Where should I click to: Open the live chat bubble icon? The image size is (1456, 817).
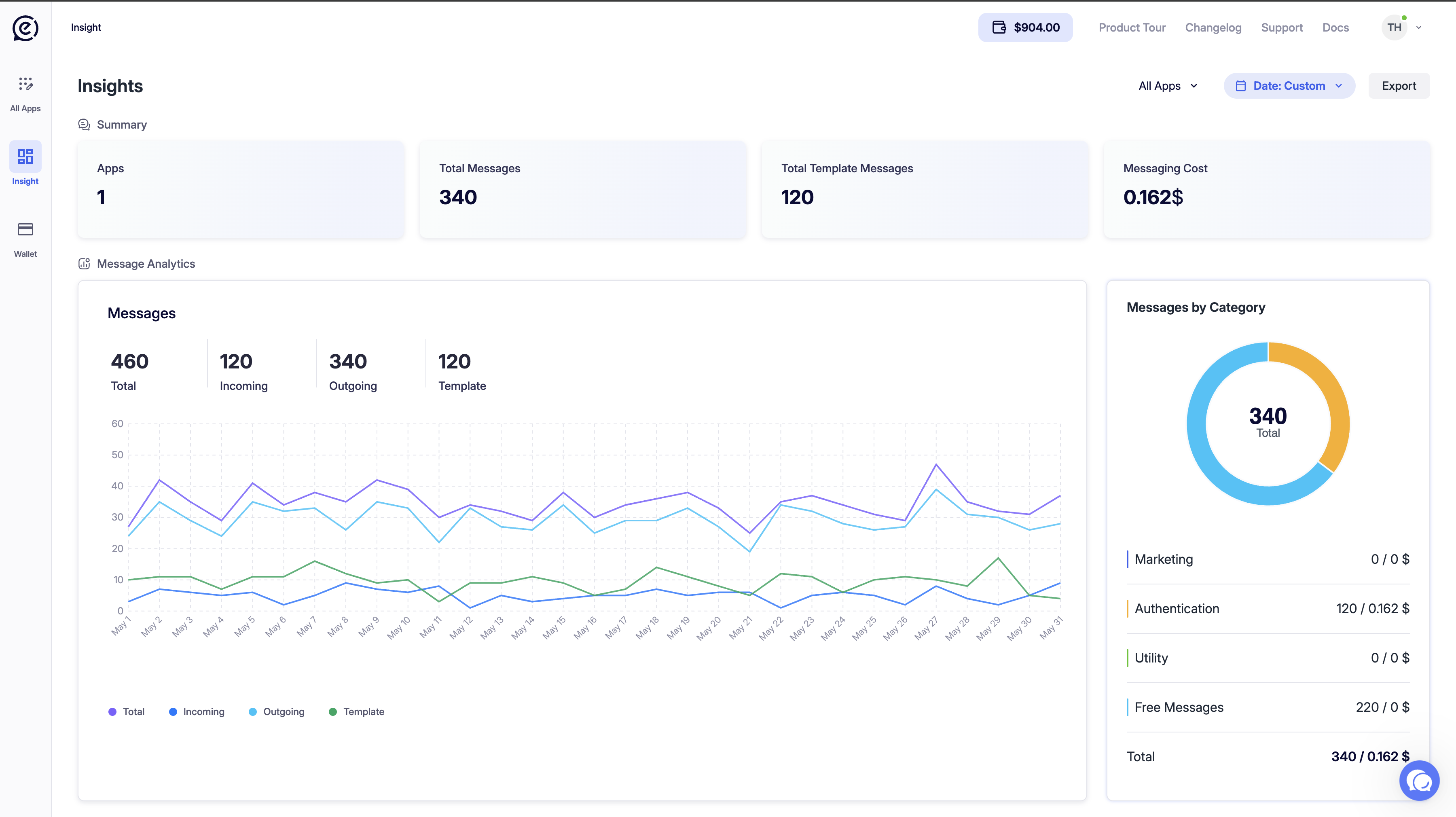pos(1419,781)
